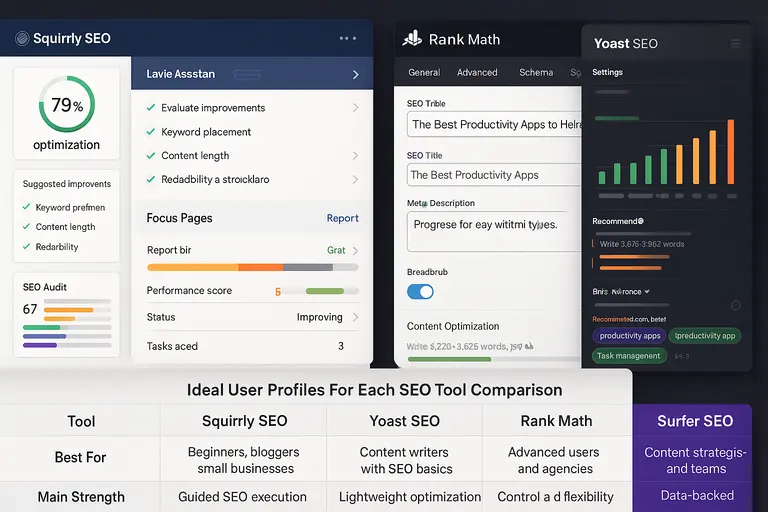
Task: Expand the Redadbility row chevron
Action: (356, 179)
